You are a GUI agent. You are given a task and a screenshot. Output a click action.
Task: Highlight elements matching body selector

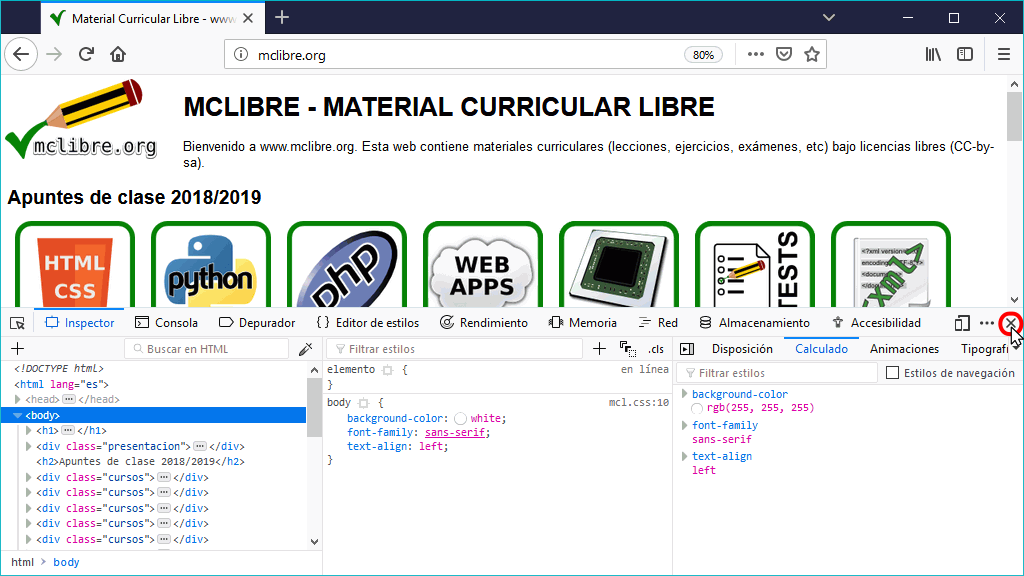[x=364, y=403]
